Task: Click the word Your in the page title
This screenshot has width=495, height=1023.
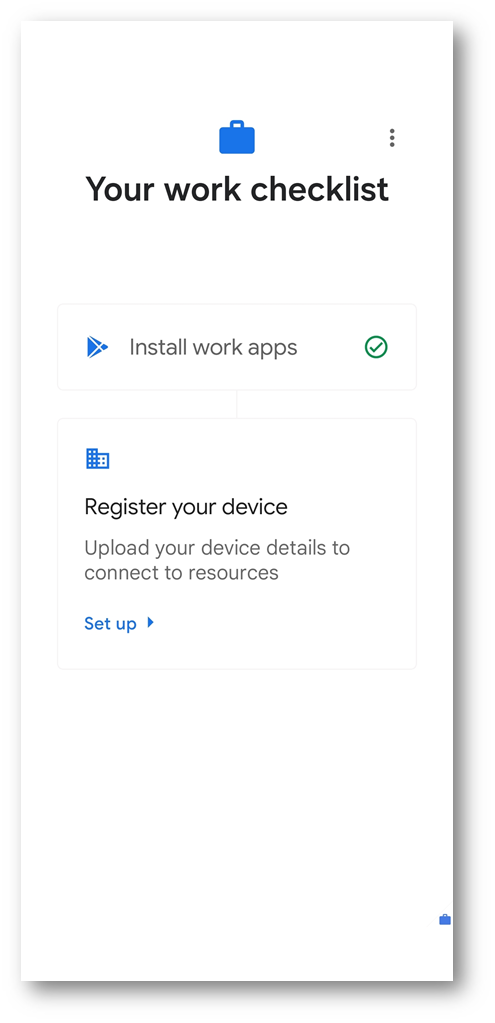Action: [121, 189]
